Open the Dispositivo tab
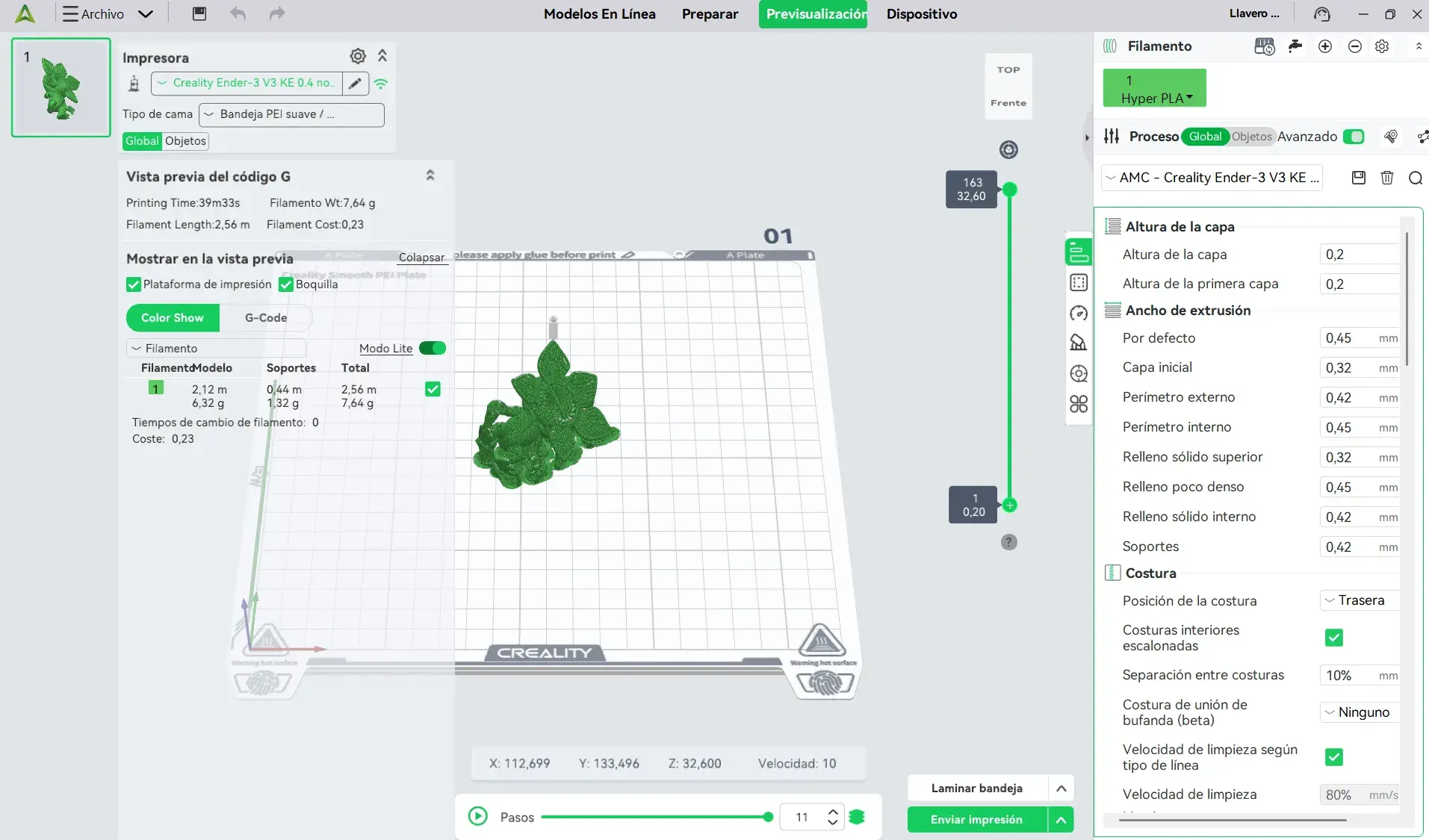The width and height of the screenshot is (1429, 840). [922, 13]
